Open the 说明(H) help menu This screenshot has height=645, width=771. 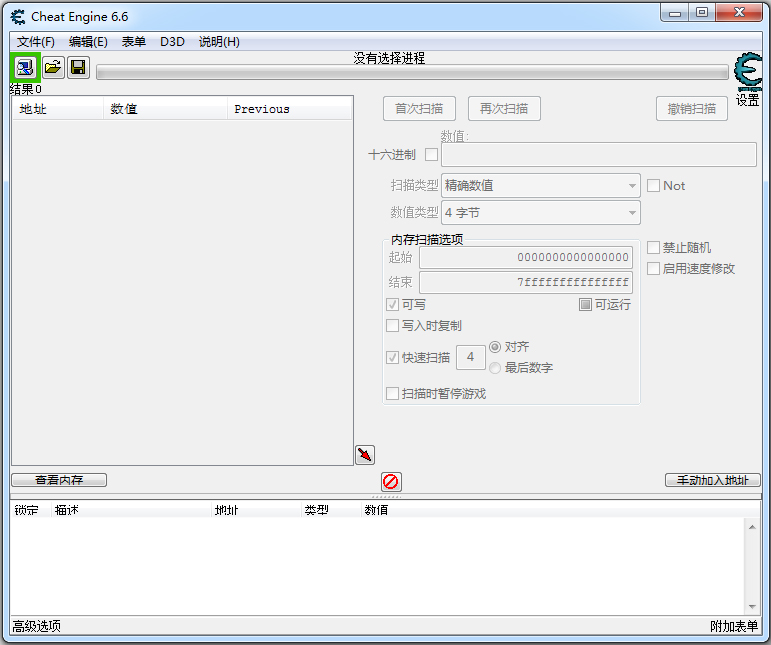pyautogui.click(x=219, y=42)
